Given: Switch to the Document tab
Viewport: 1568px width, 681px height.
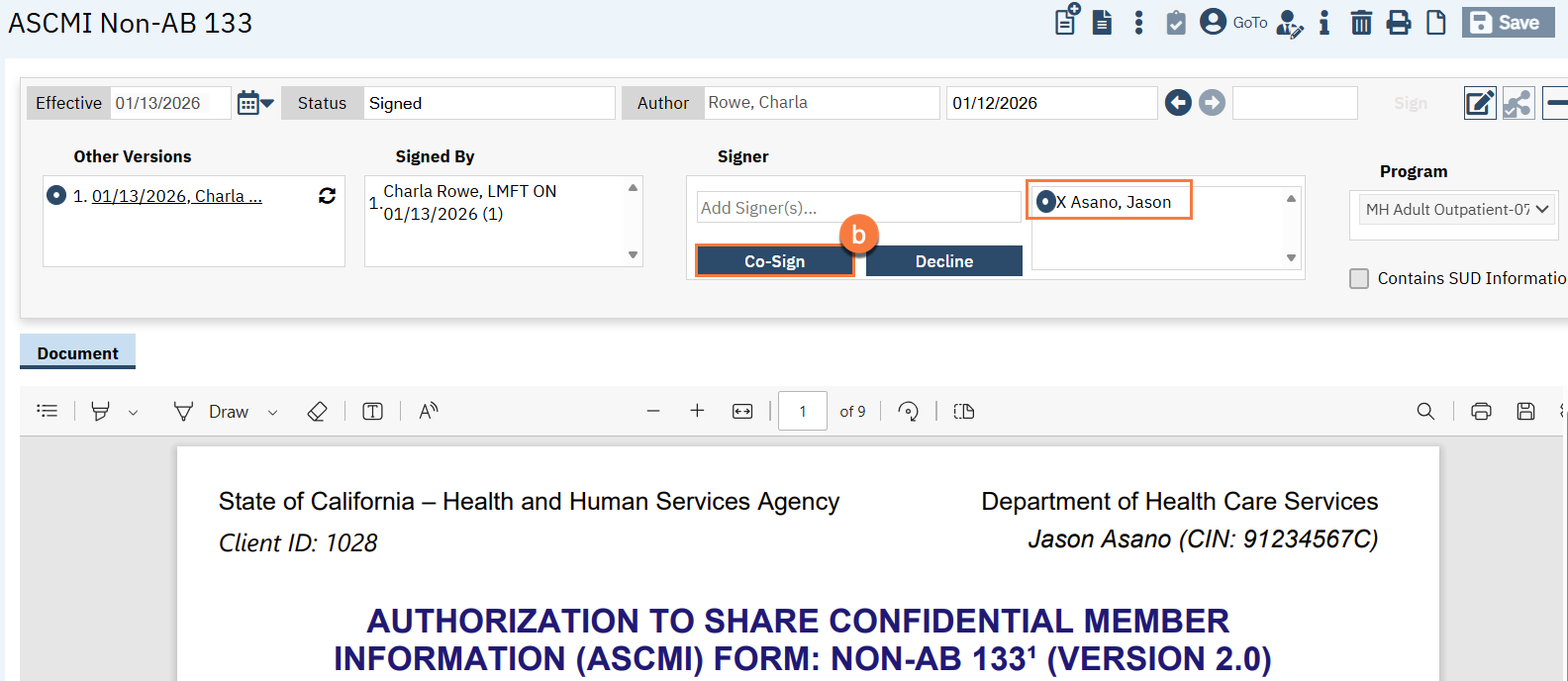Looking at the screenshot, I should tap(77, 353).
